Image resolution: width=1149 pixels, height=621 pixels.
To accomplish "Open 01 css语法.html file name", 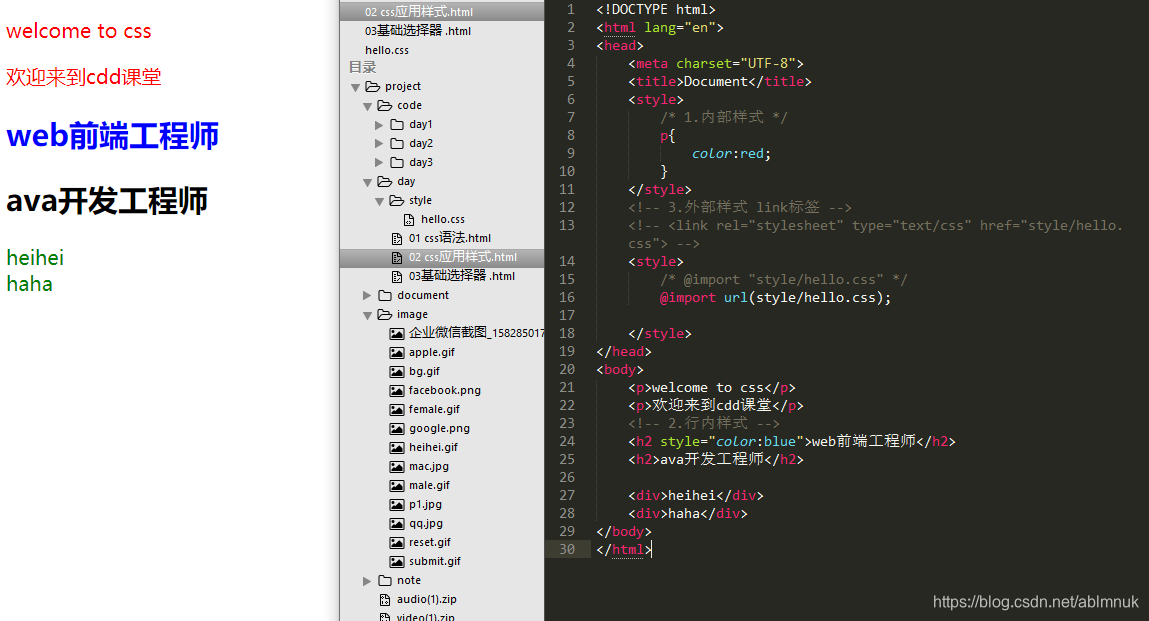I will click(x=450, y=238).
